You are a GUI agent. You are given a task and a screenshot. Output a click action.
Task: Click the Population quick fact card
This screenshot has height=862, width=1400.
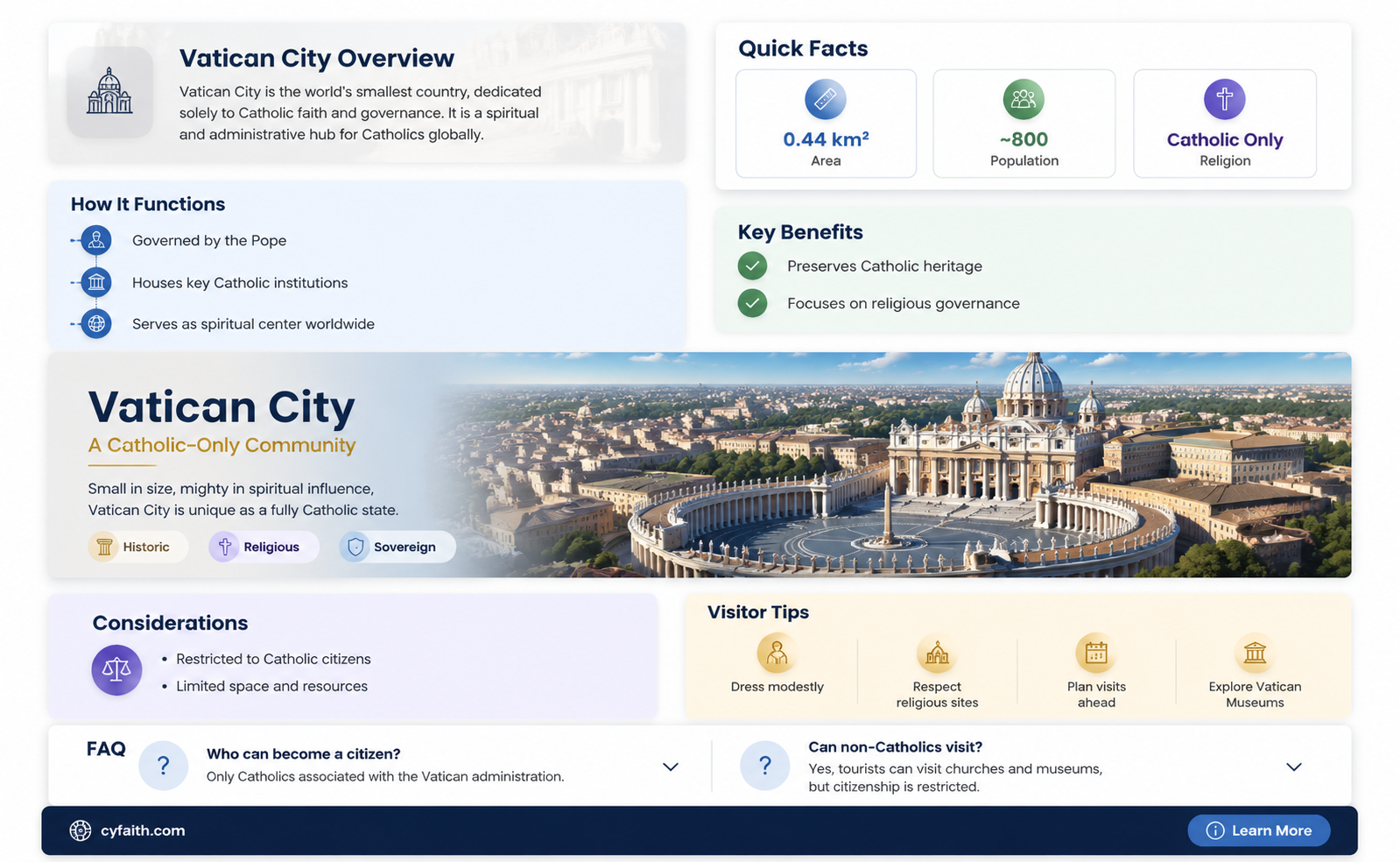click(1024, 124)
